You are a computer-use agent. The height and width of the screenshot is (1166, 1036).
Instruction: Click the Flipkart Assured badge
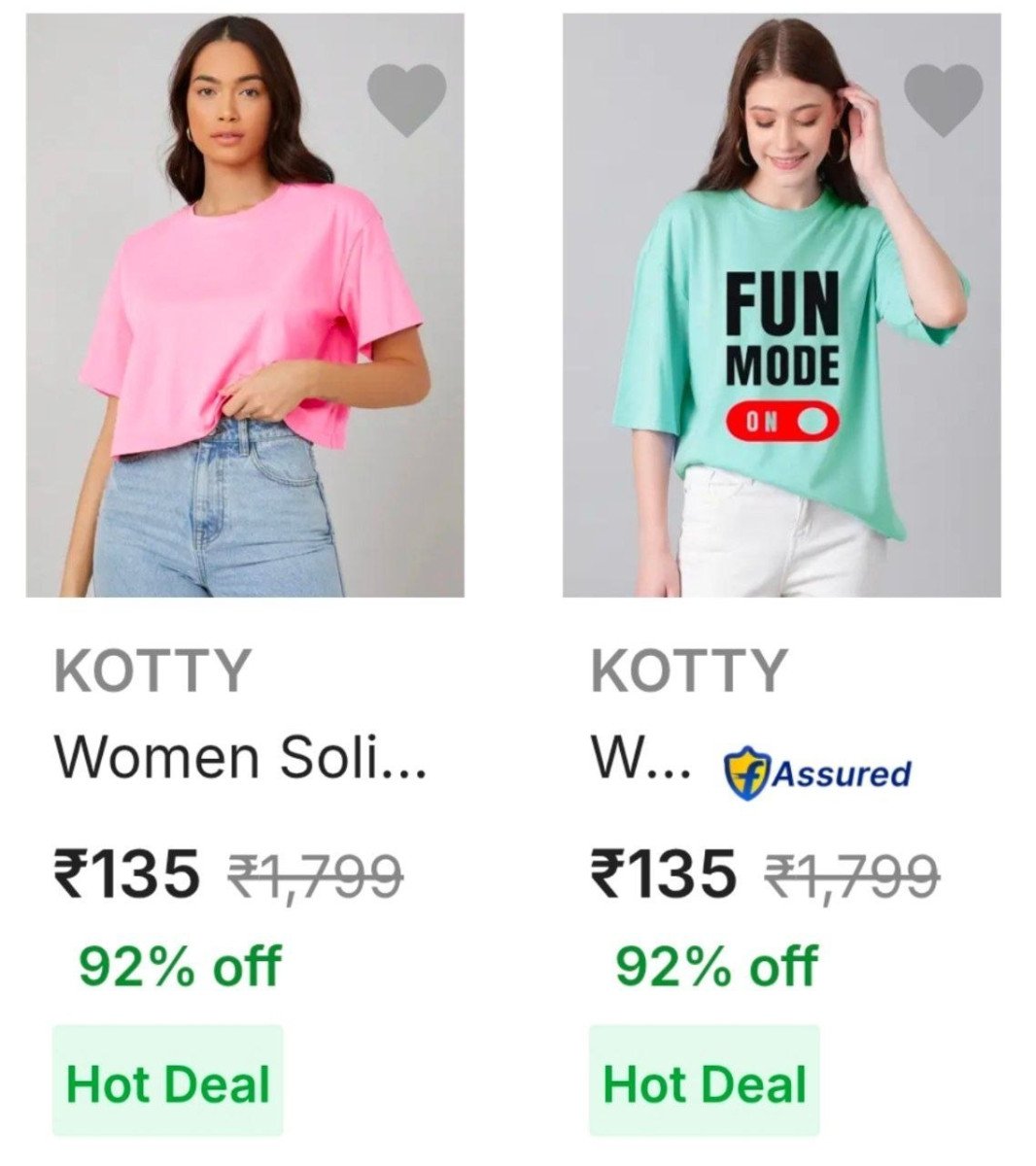(814, 773)
